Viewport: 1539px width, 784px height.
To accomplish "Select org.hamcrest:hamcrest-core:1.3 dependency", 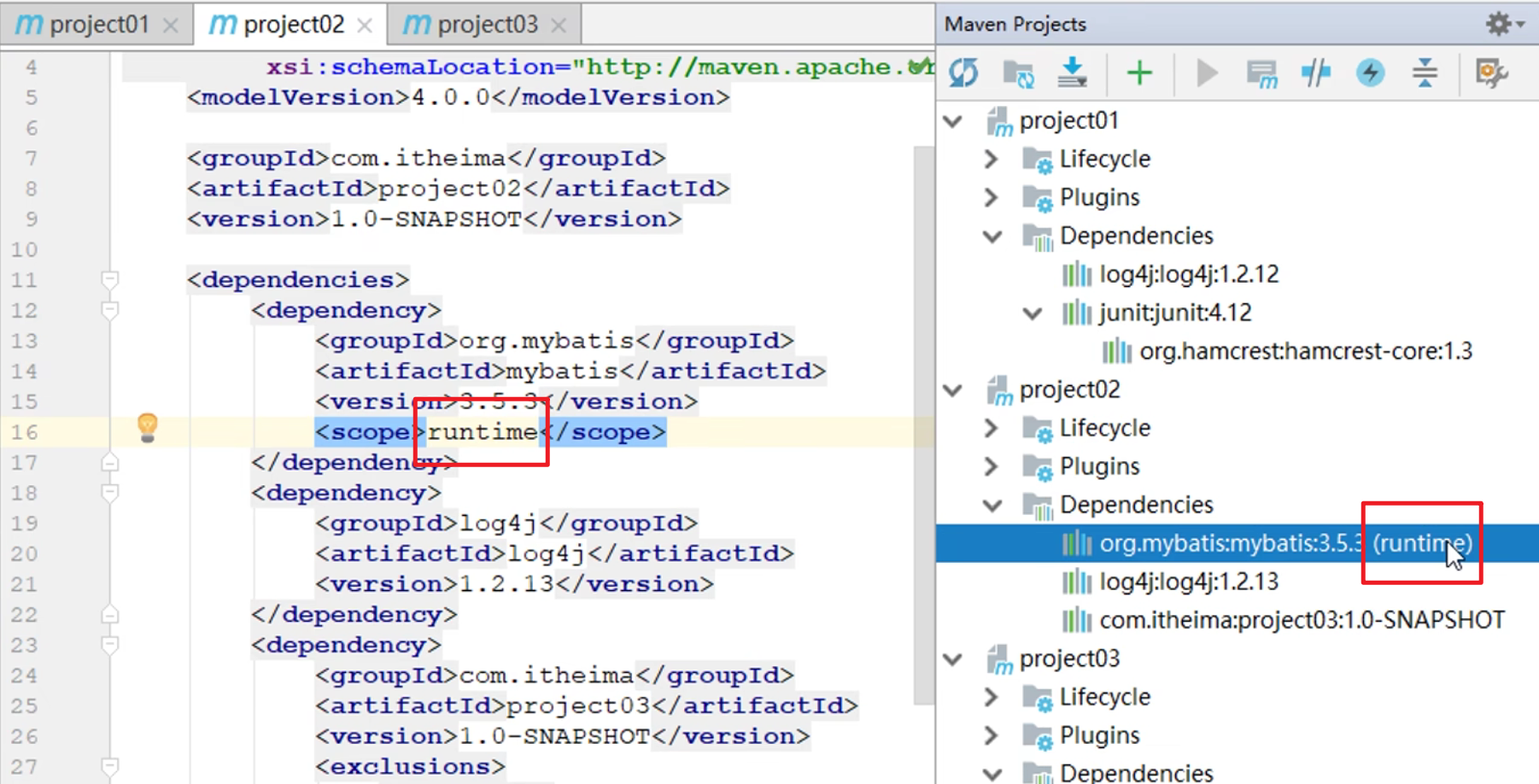I will (x=1306, y=351).
